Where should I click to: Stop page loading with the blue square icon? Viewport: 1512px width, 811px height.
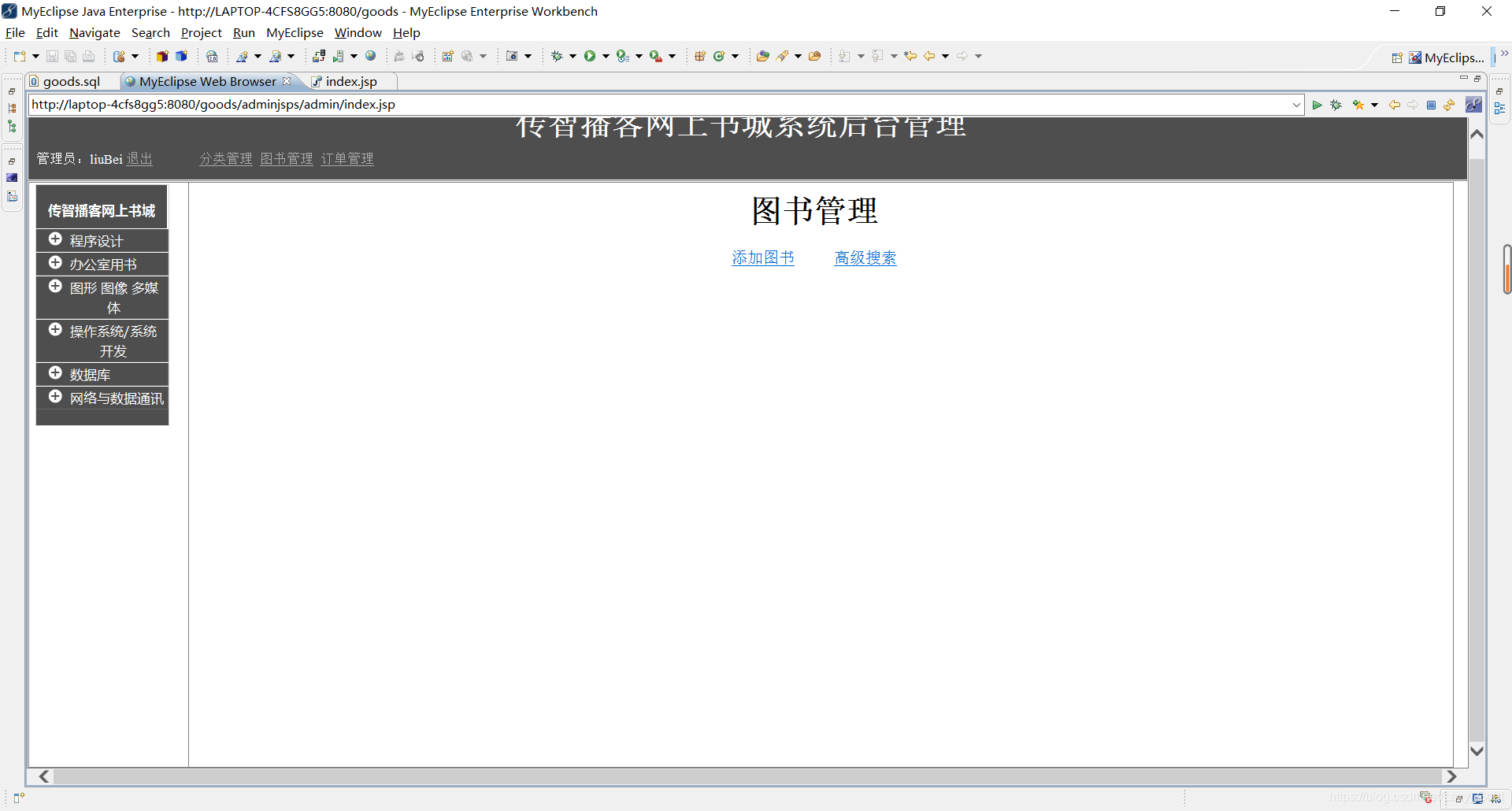click(1431, 105)
